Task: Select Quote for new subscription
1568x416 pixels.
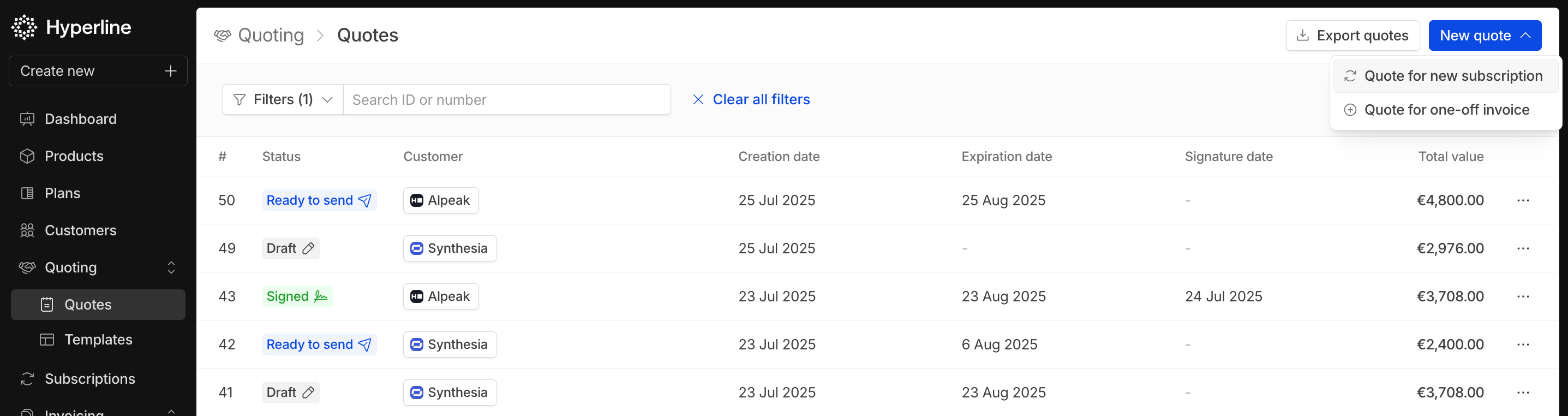Action: pyautogui.click(x=1445, y=76)
